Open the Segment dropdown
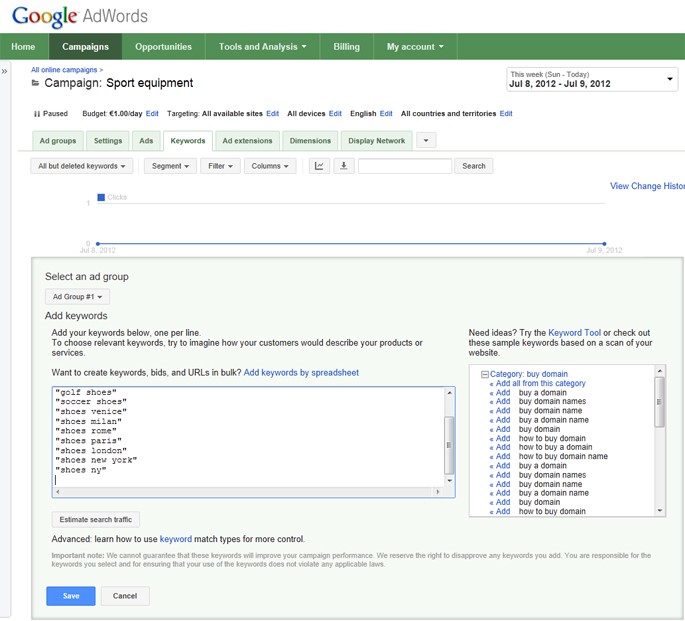The width and height of the screenshot is (685, 621). [170, 166]
